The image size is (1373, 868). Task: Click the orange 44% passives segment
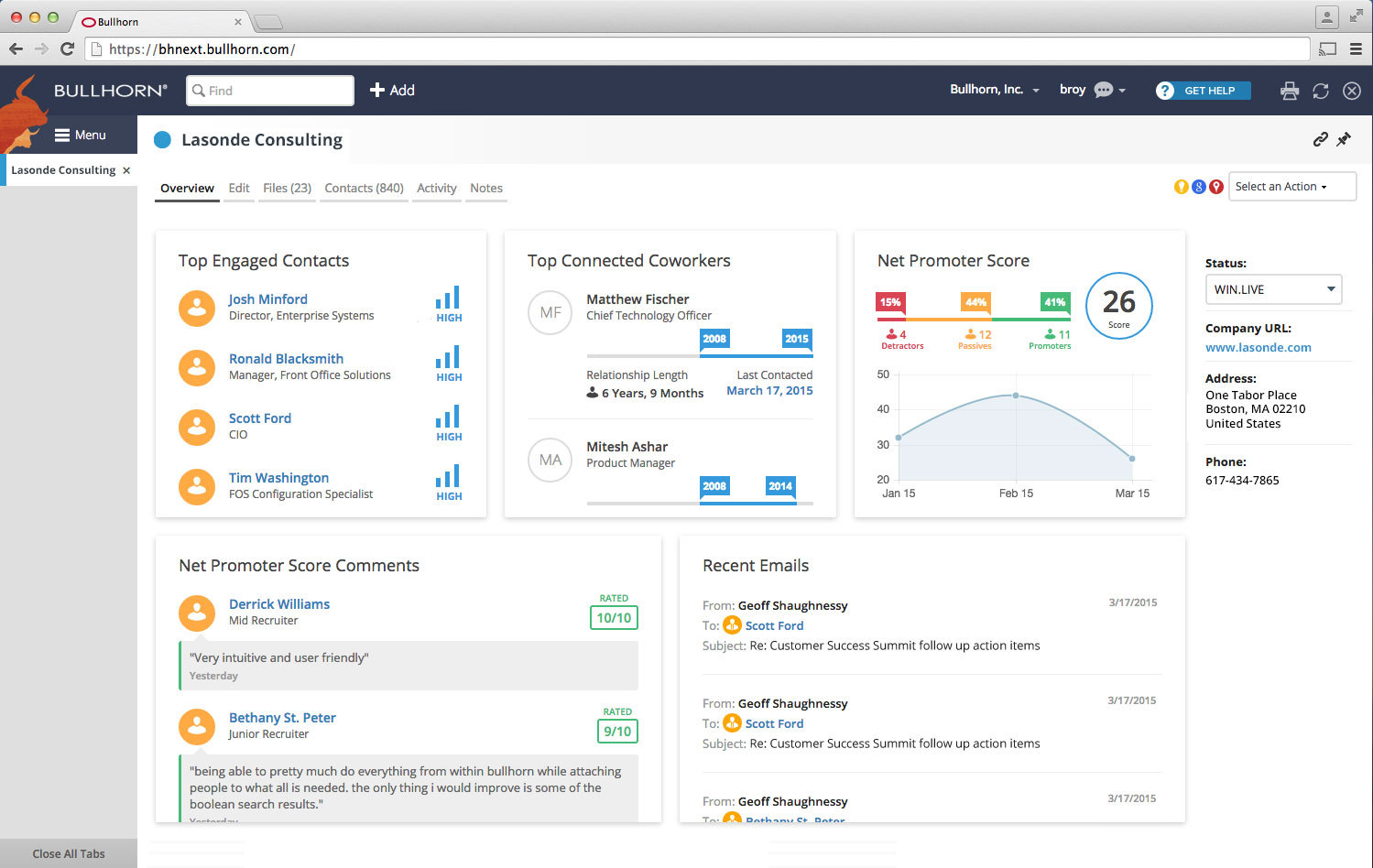[975, 302]
